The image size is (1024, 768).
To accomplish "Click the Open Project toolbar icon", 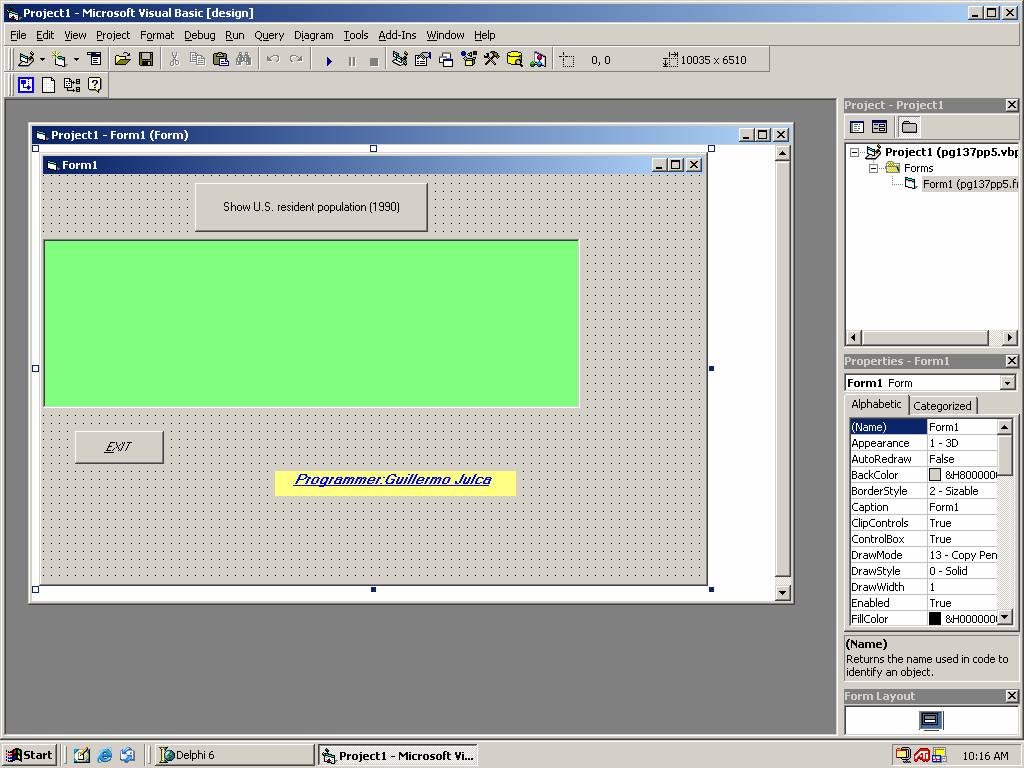I will click(x=122, y=60).
